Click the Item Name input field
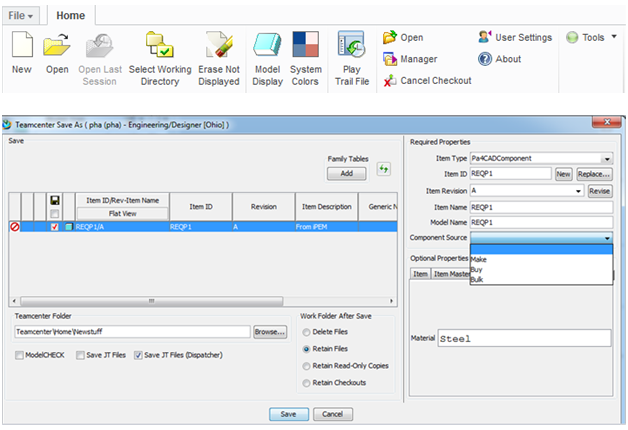 (x=541, y=207)
